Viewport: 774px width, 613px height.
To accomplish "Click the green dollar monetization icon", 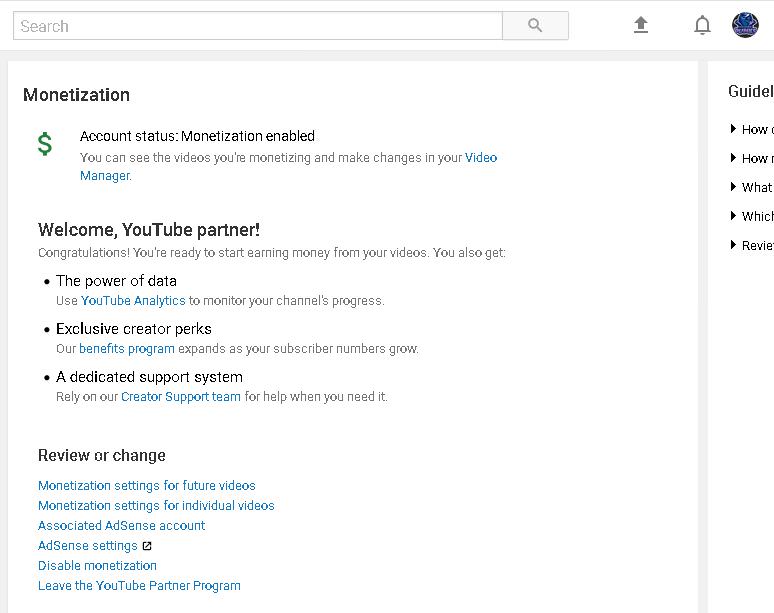I will (45, 144).
